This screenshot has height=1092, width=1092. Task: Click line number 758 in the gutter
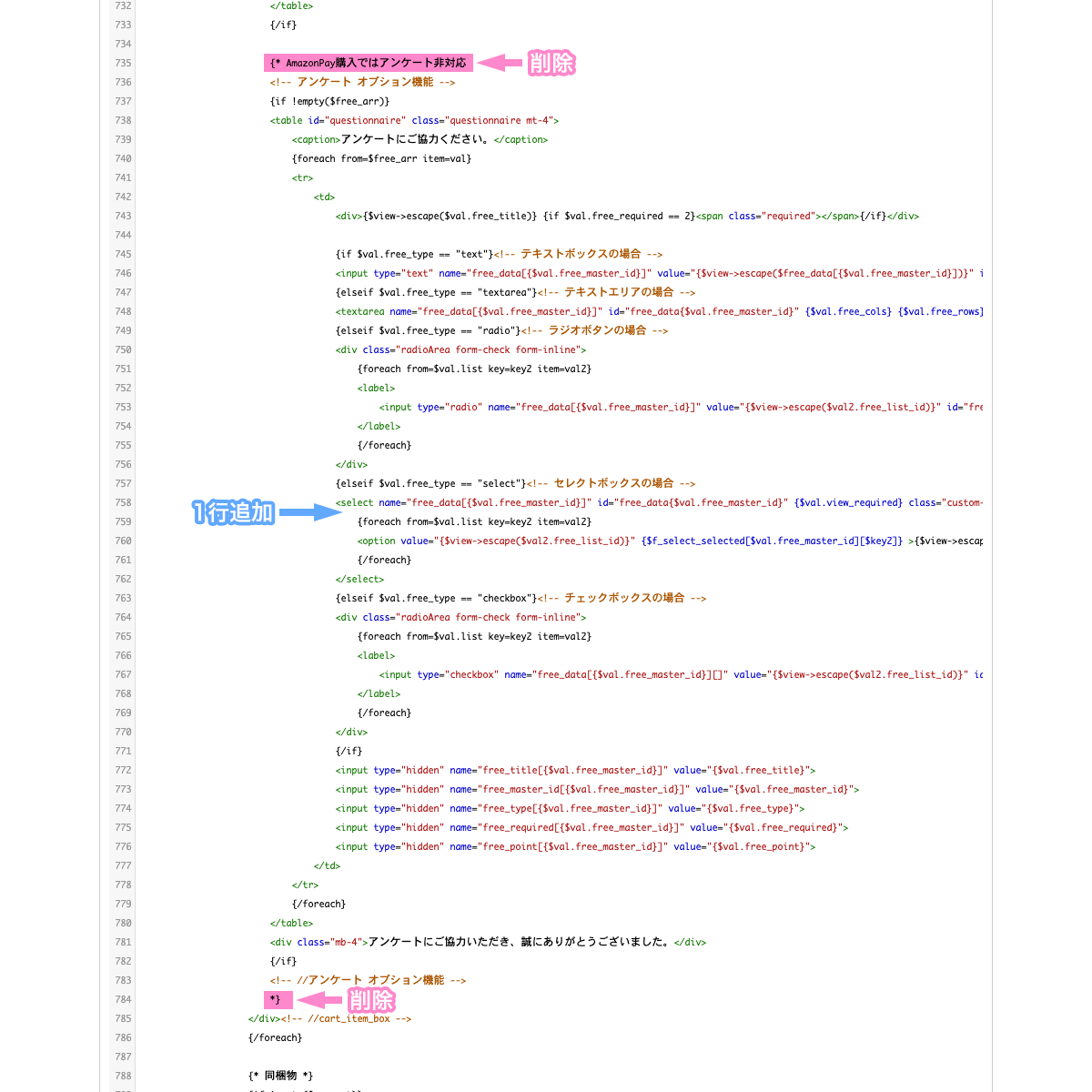tap(123, 502)
